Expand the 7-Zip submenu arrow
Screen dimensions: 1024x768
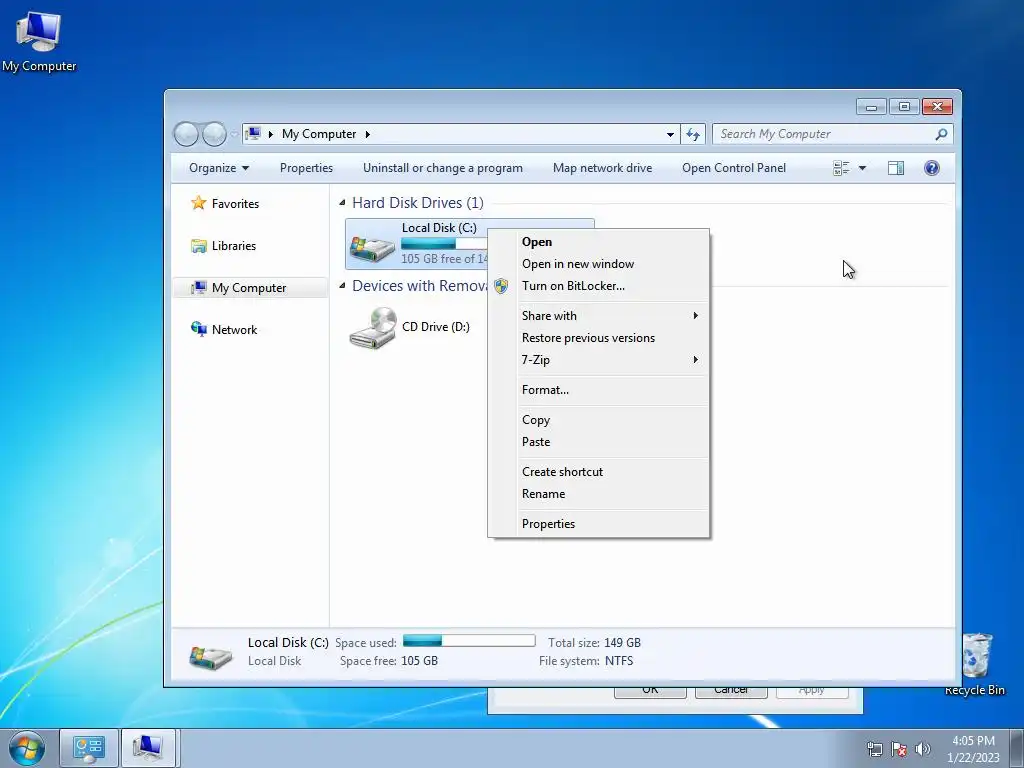[x=696, y=359]
